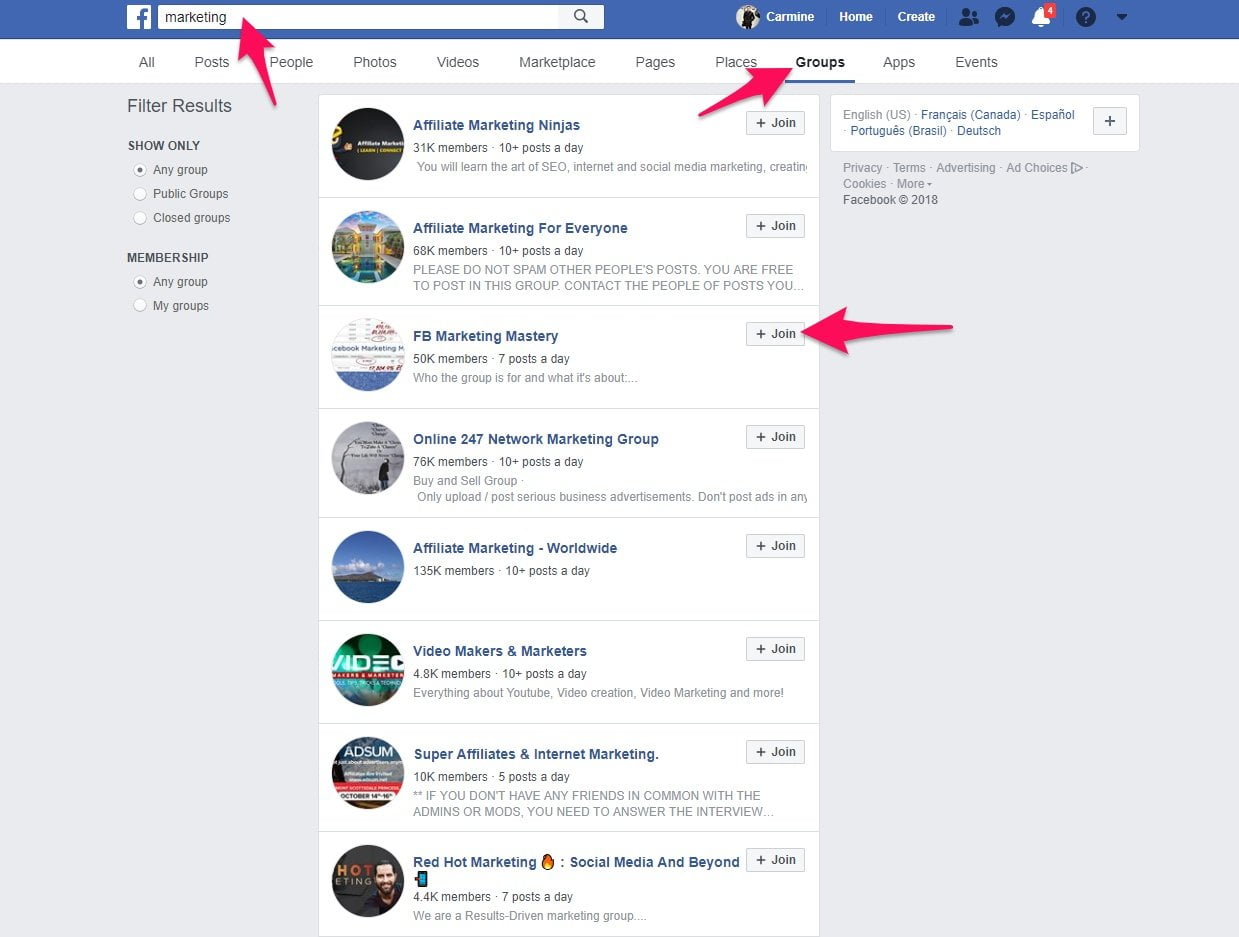Join Online 247 Network Marketing Group
Viewport: 1239px width, 937px height.
pos(775,437)
